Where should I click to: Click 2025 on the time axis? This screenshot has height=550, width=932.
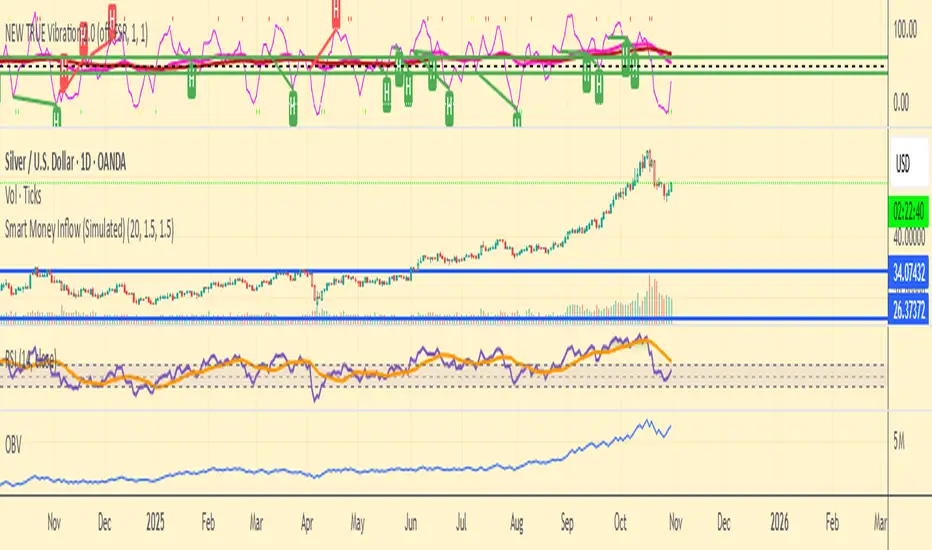[155, 523]
